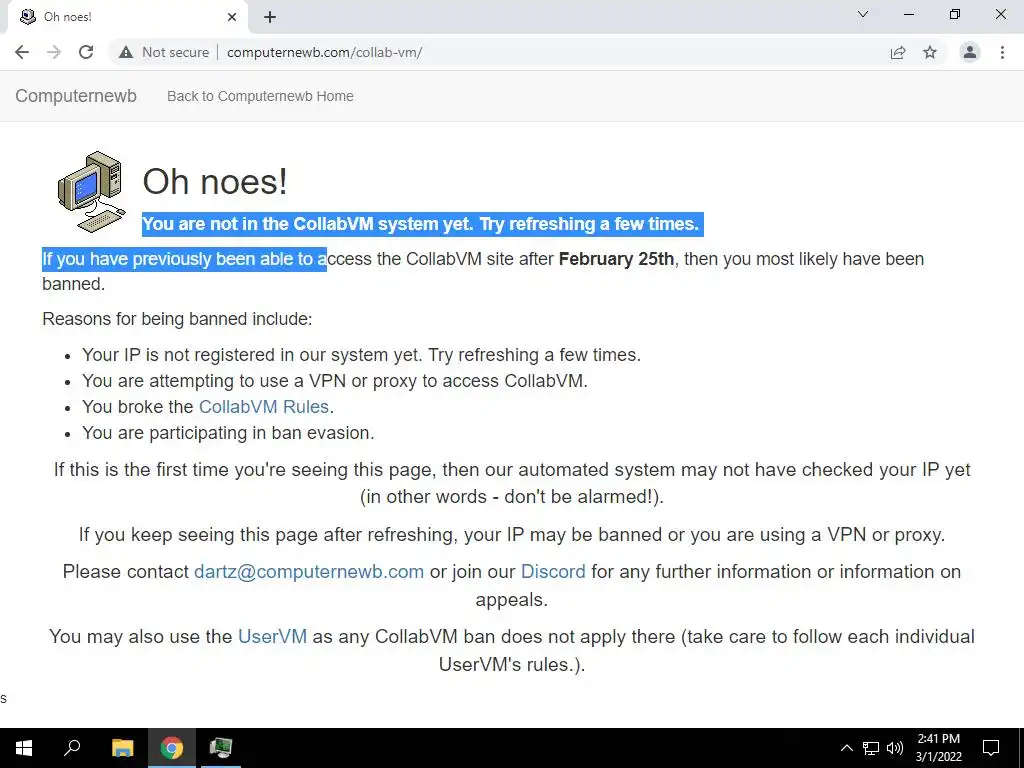Open the notification center icon
The width and height of the screenshot is (1024, 768).
coord(991,748)
